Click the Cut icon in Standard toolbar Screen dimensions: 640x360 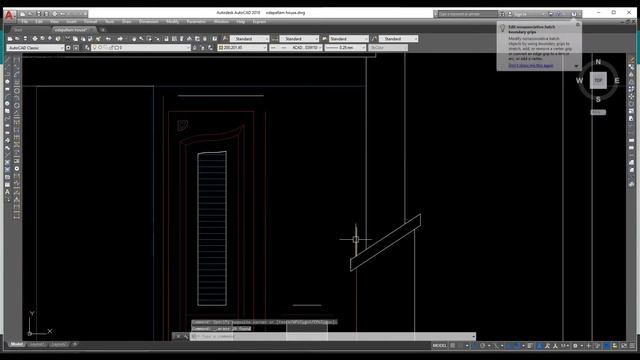pos(67,39)
